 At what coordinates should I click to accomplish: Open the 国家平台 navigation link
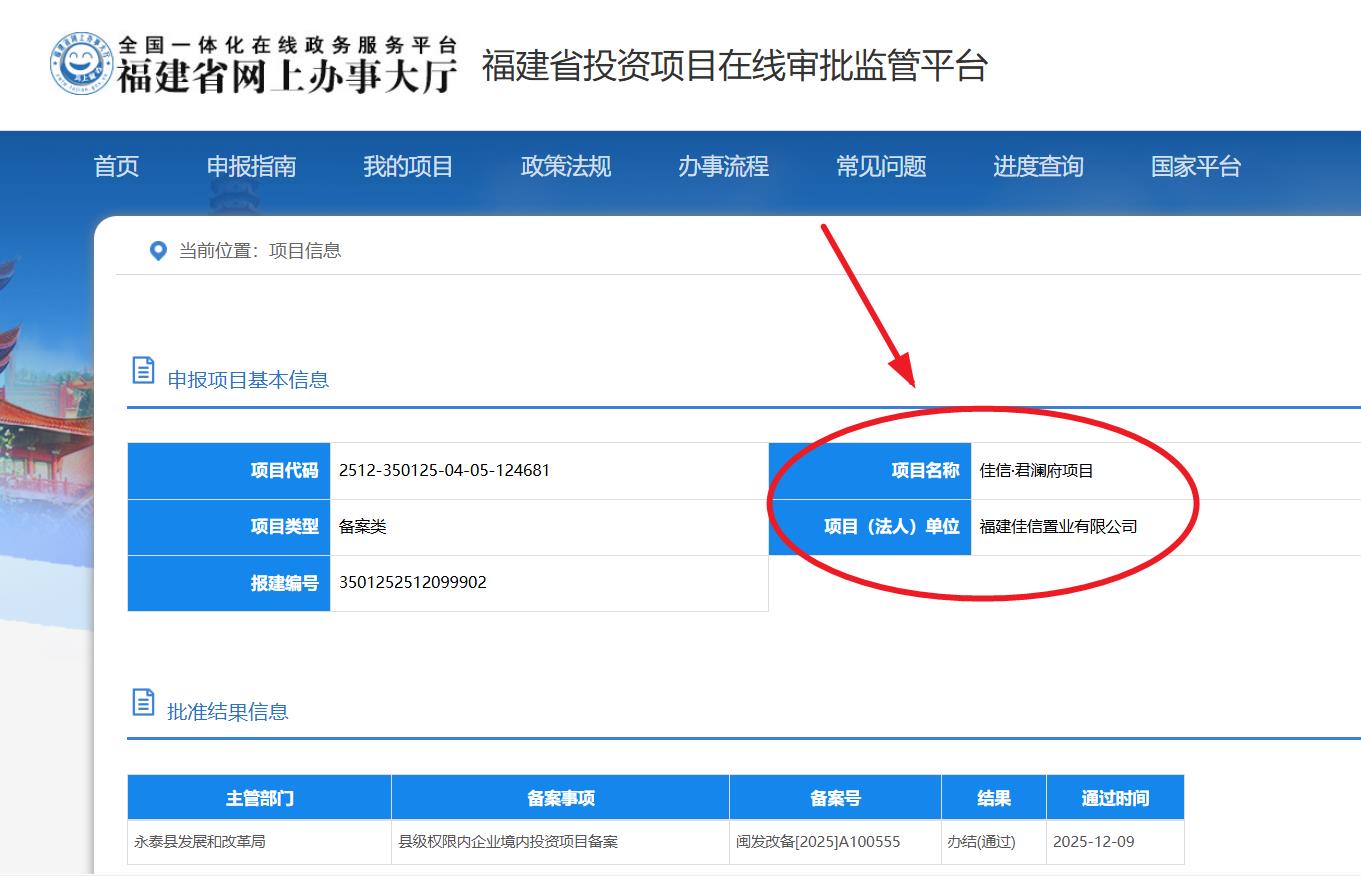pyautogui.click(x=1196, y=166)
